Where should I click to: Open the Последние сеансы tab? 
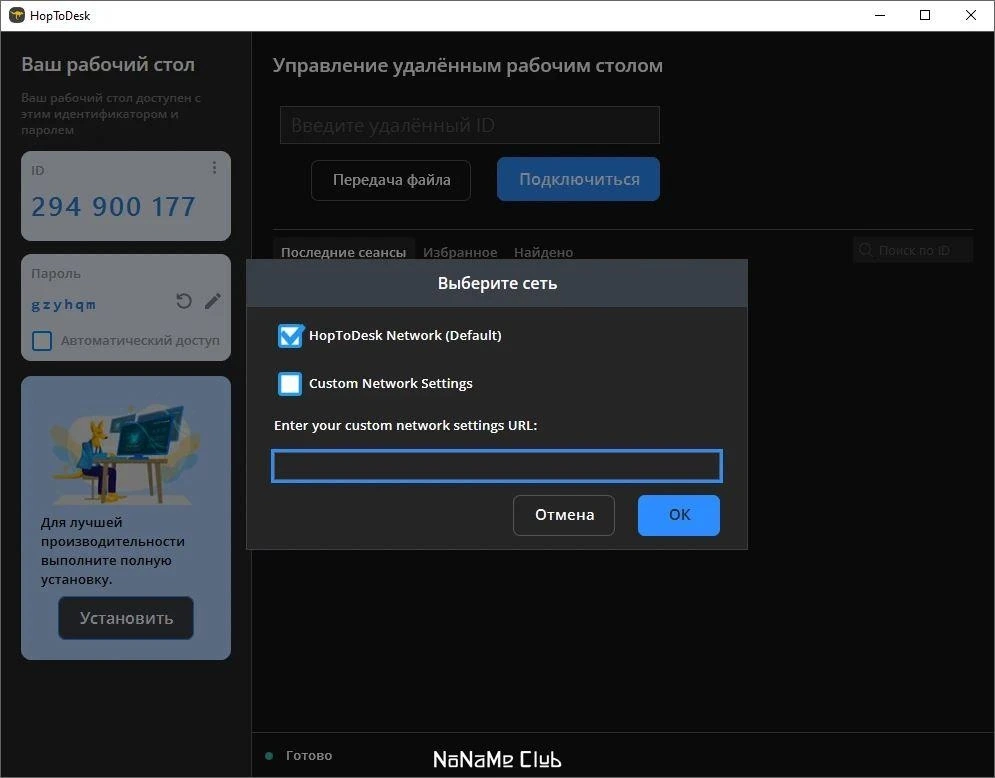(343, 252)
